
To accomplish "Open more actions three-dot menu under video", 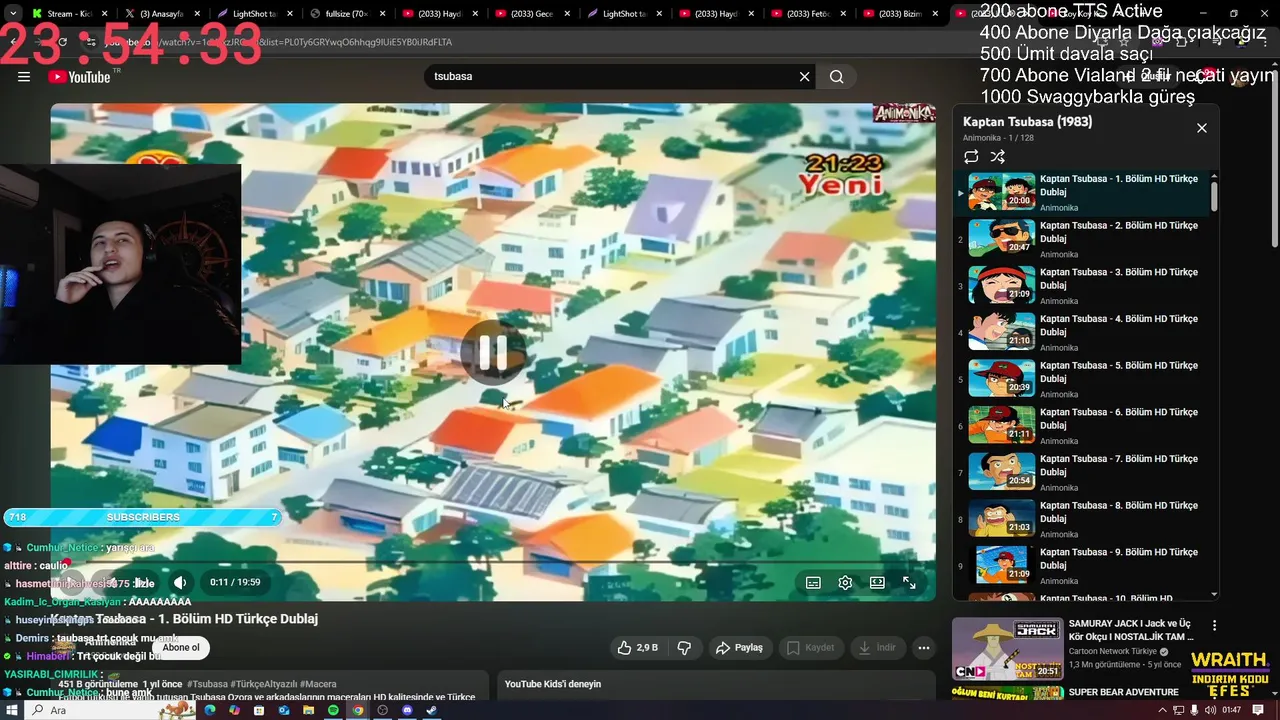I will (x=924, y=648).
